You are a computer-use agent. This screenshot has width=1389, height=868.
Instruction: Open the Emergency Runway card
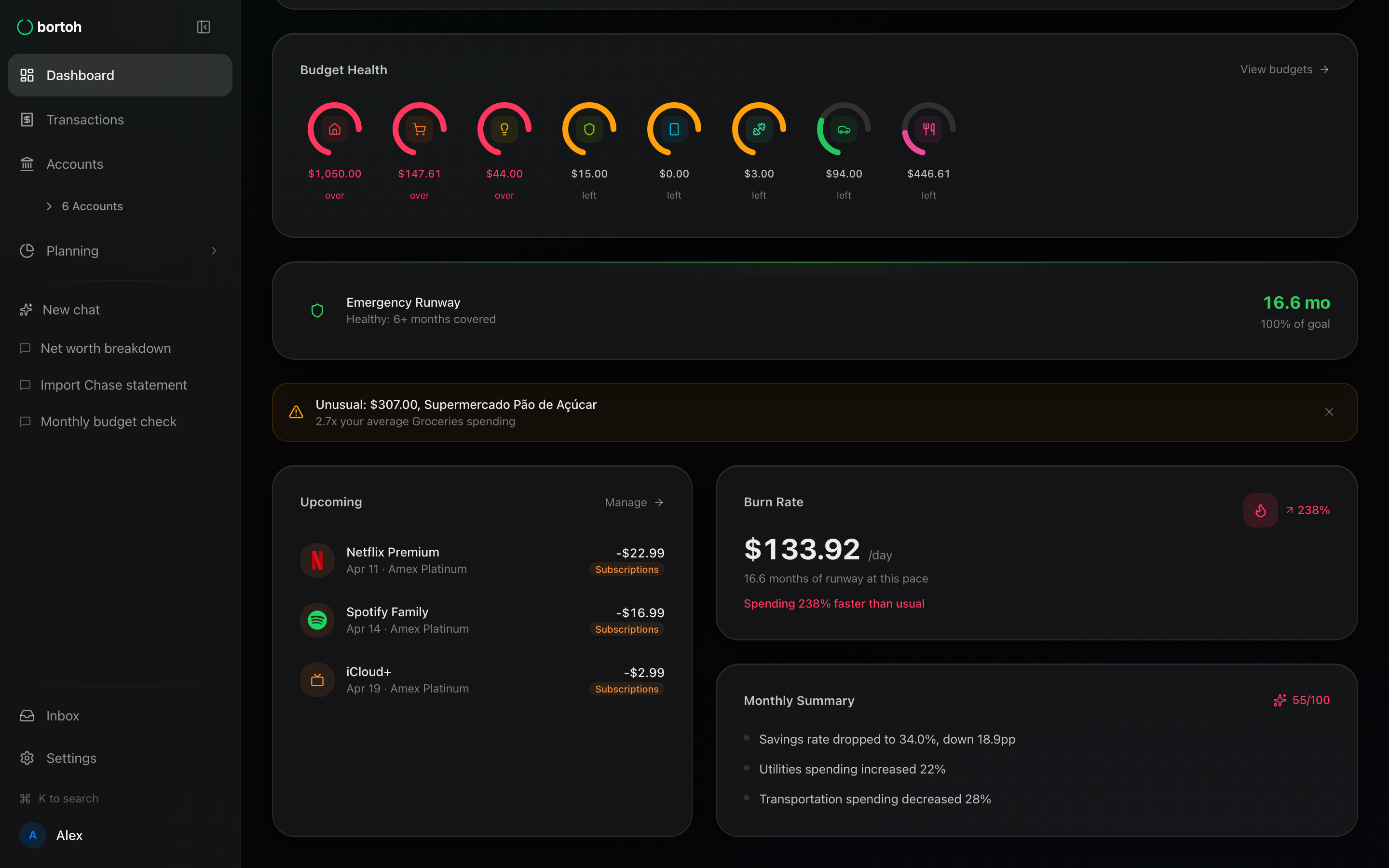[815, 311]
